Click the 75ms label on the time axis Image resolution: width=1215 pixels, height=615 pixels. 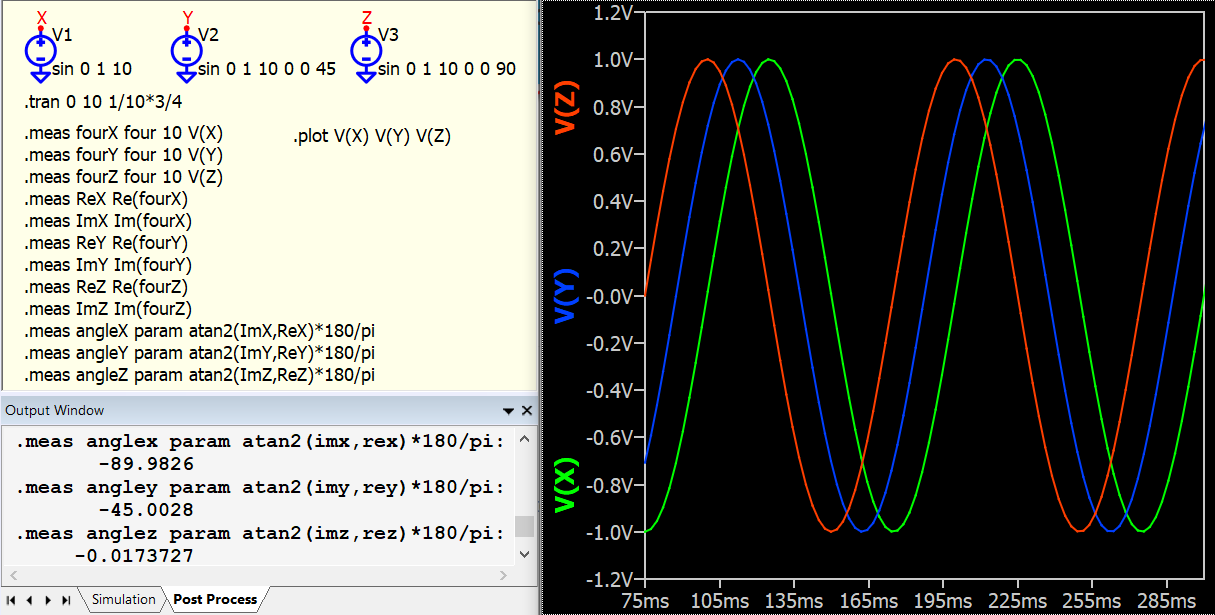[x=645, y=601]
